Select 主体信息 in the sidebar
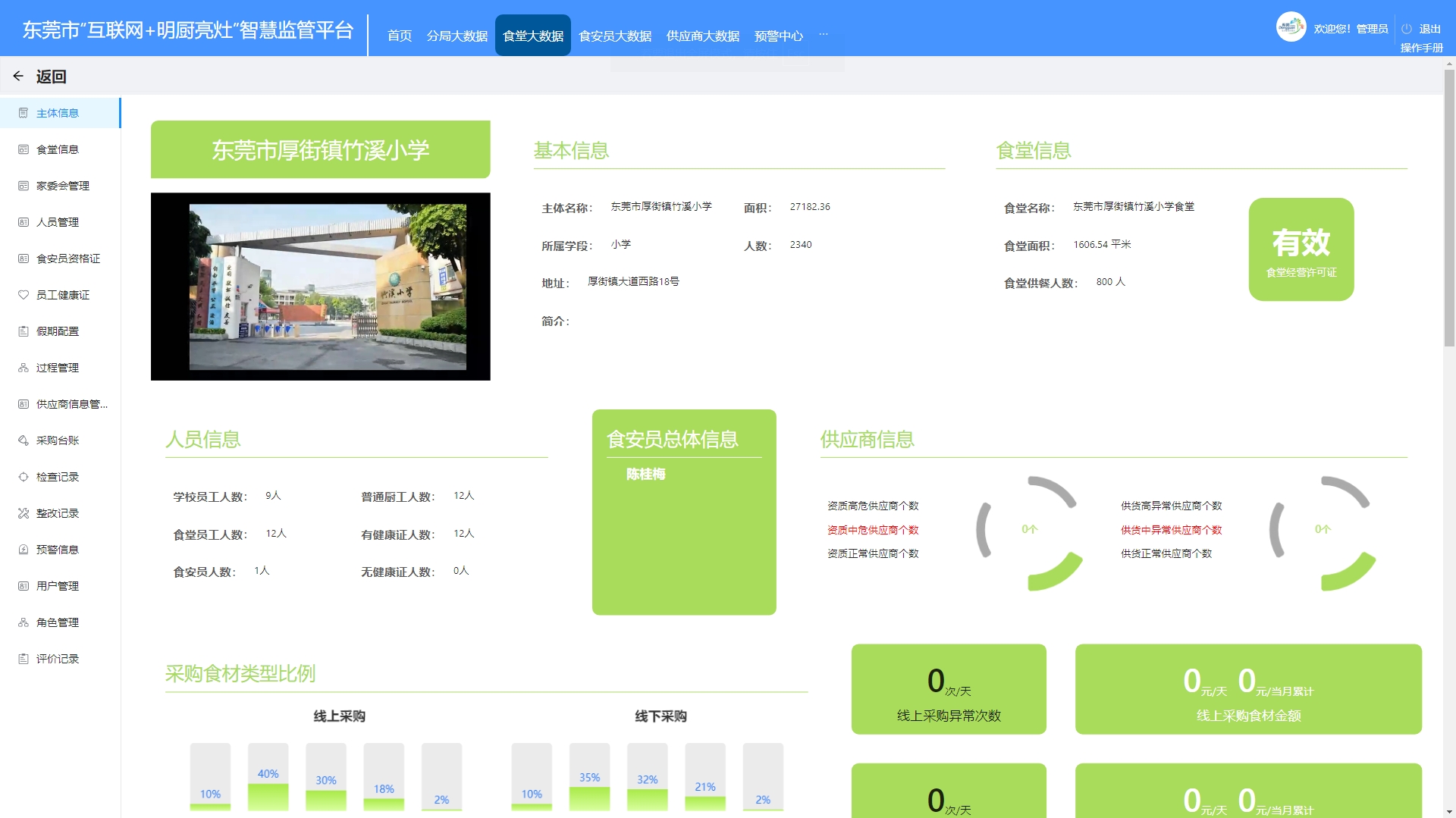1456x818 pixels. pos(60,113)
